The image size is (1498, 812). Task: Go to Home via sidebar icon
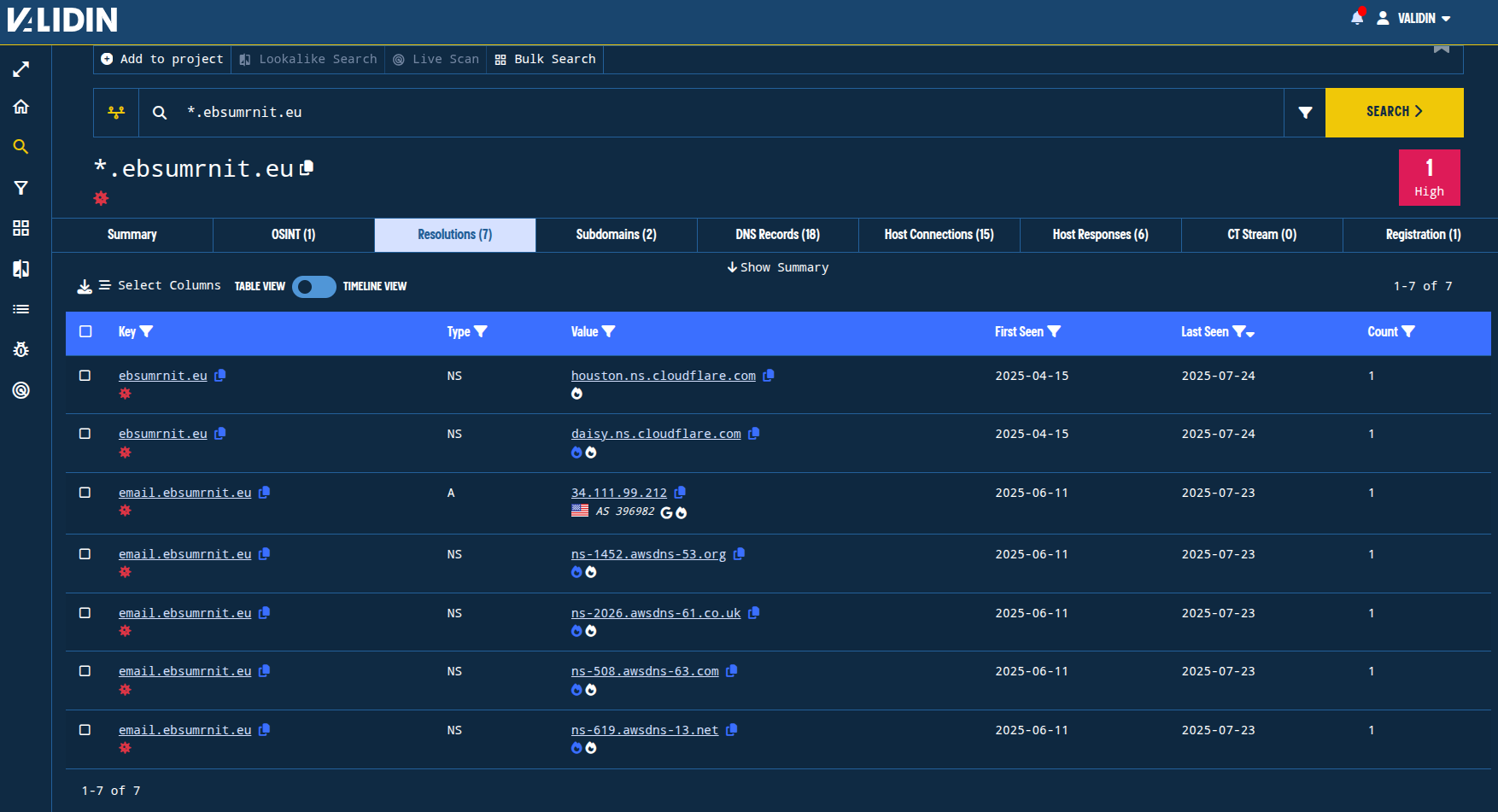pos(21,107)
